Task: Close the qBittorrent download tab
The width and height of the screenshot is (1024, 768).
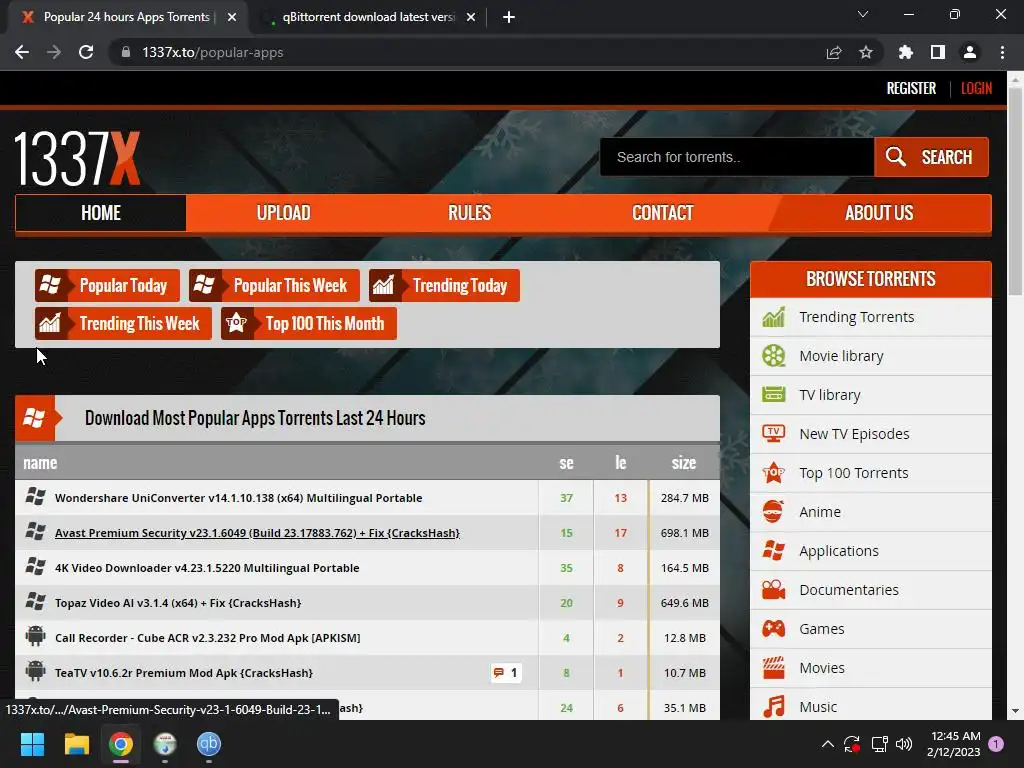Action: (x=471, y=18)
